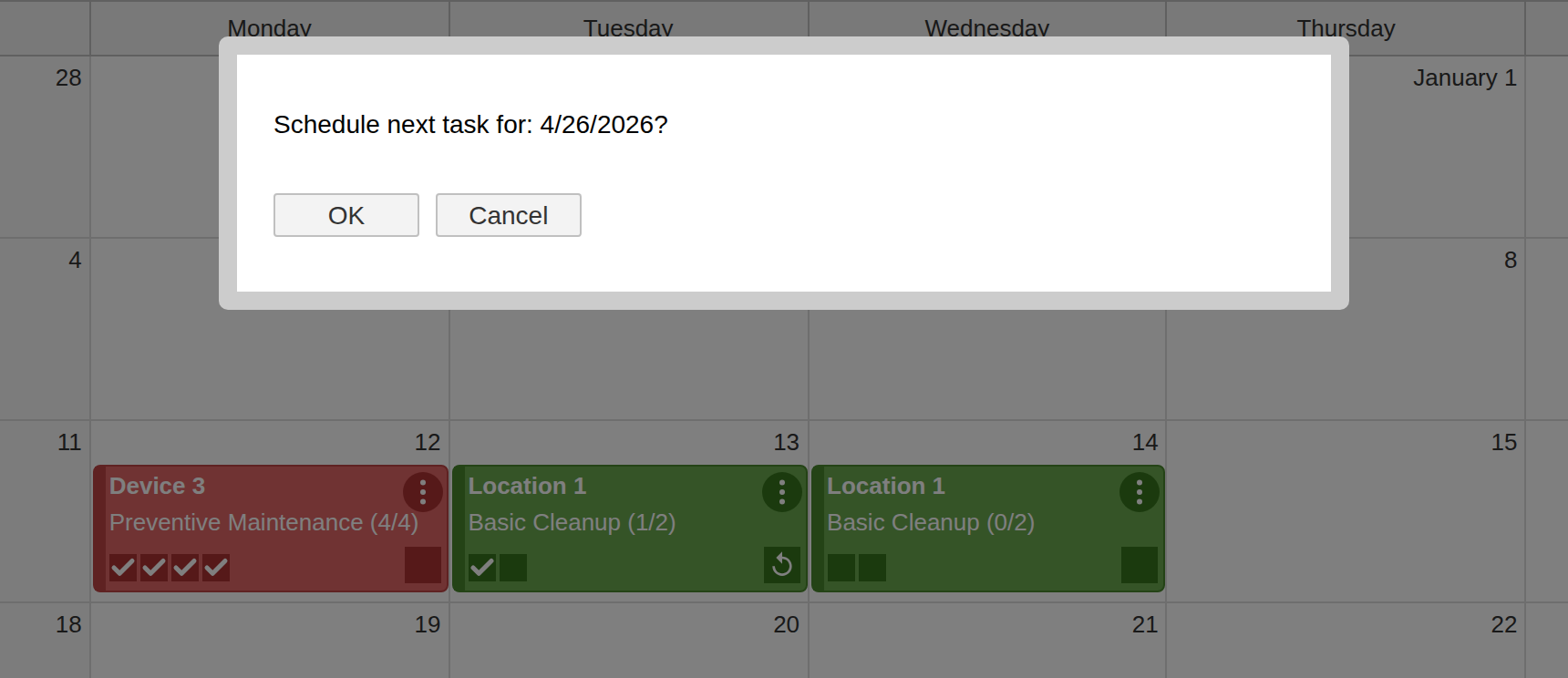The image size is (1568, 678).
Task: Open options menu on Basic Cleanup (0/2) card
Action: pyautogui.click(x=1140, y=492)
